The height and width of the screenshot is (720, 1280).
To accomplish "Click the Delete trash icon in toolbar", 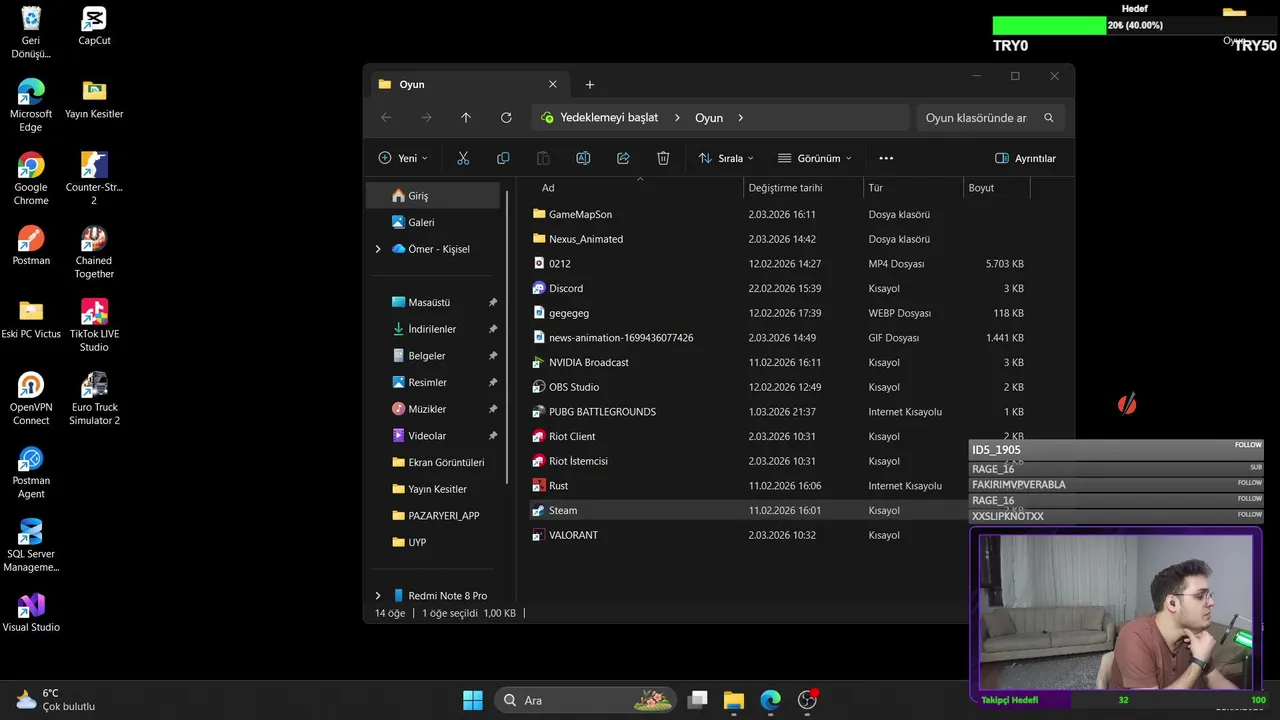I will pos(663,158).
